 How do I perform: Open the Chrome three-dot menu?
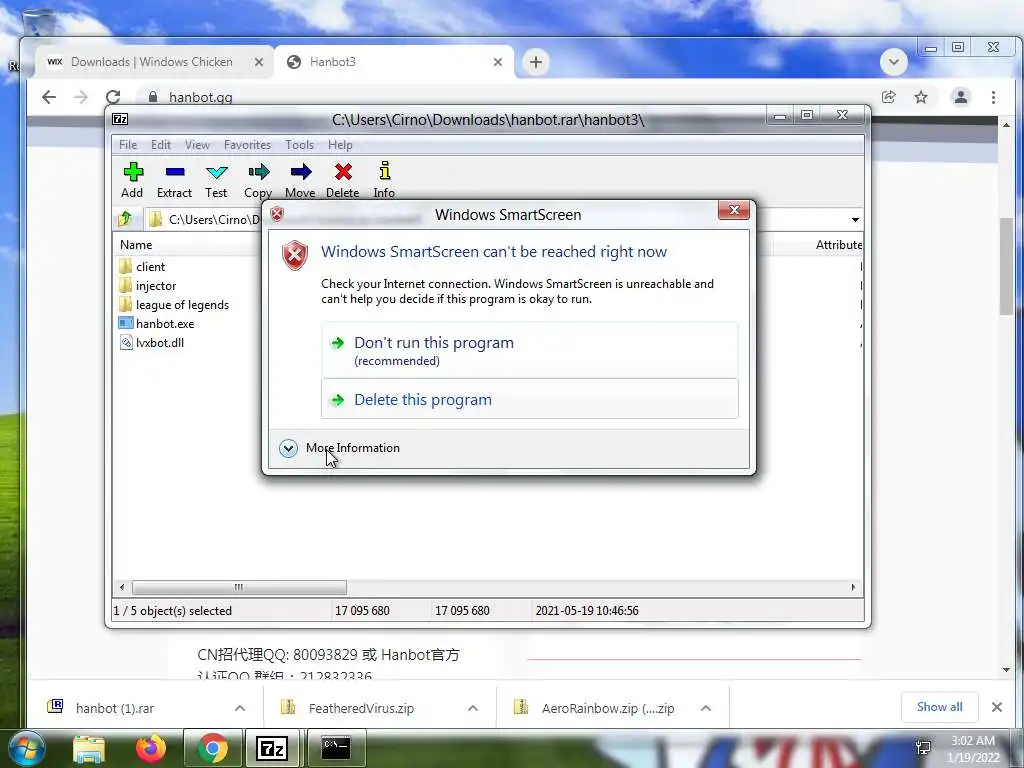pos(993,97)
